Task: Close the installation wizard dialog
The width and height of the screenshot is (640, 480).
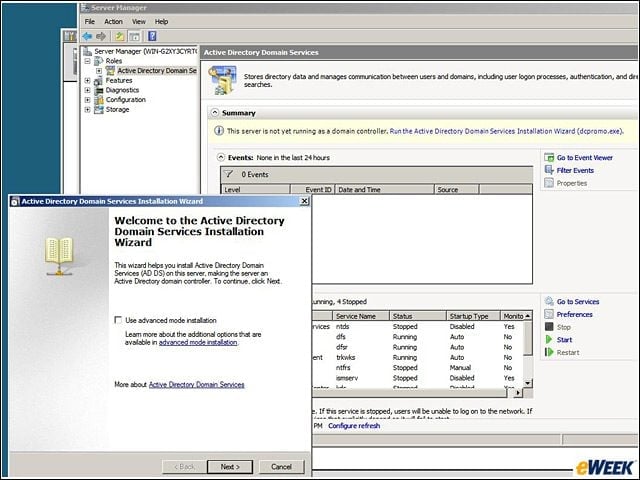Action: [304, 201]
